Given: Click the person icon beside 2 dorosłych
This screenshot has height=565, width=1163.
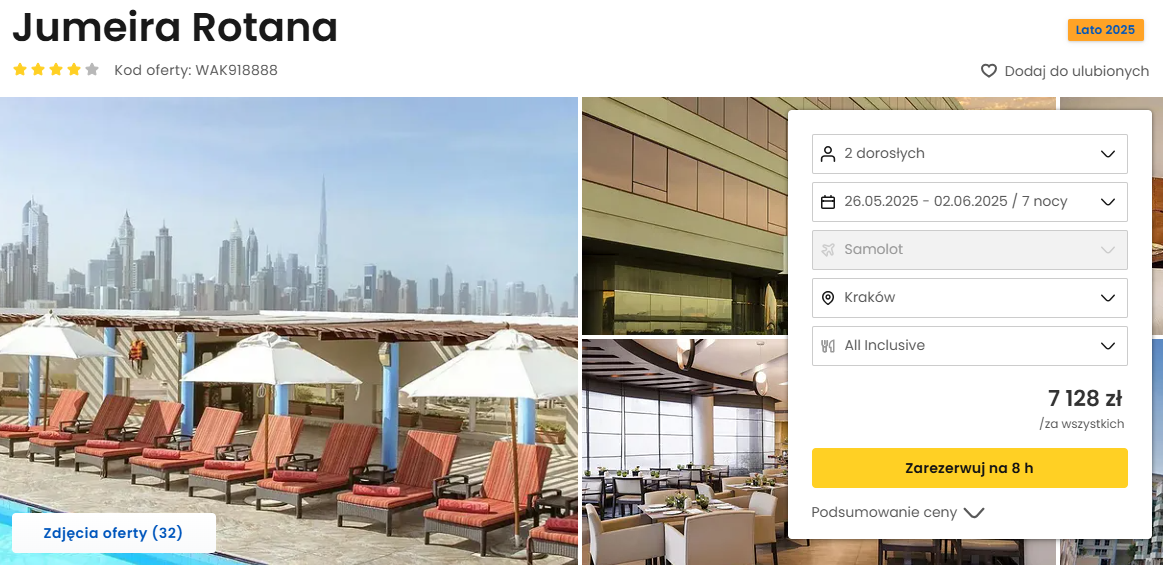Looking at the screenshot, I should click(828, 153).
